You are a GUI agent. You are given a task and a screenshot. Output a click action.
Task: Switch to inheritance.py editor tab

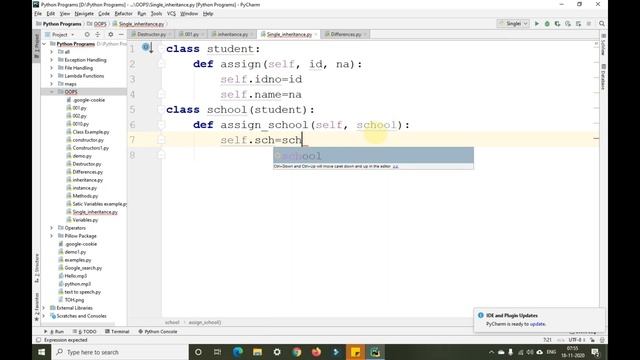click(232, 34)
